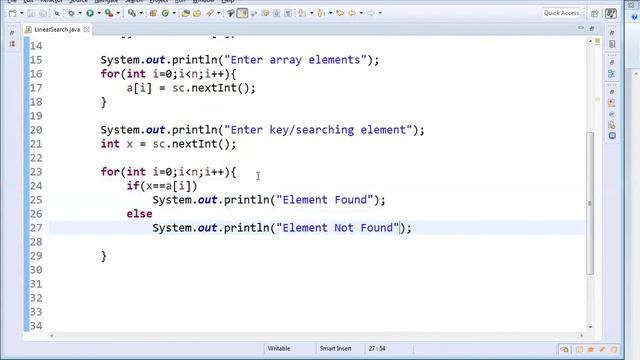
Task: Click "a[i] = sc.nextInt();" on line 17
Action: click(x=191, y=88)
